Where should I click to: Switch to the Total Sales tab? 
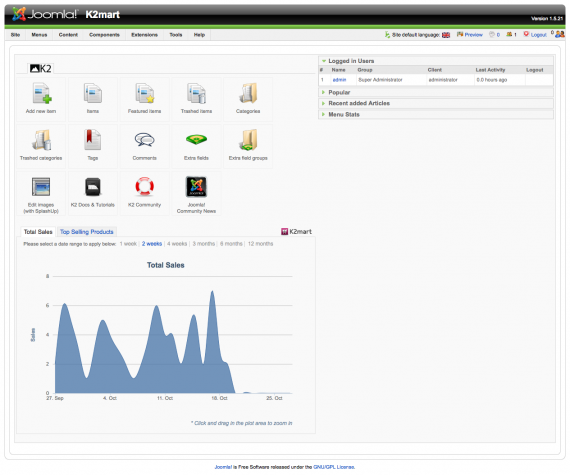coord(38,232)
